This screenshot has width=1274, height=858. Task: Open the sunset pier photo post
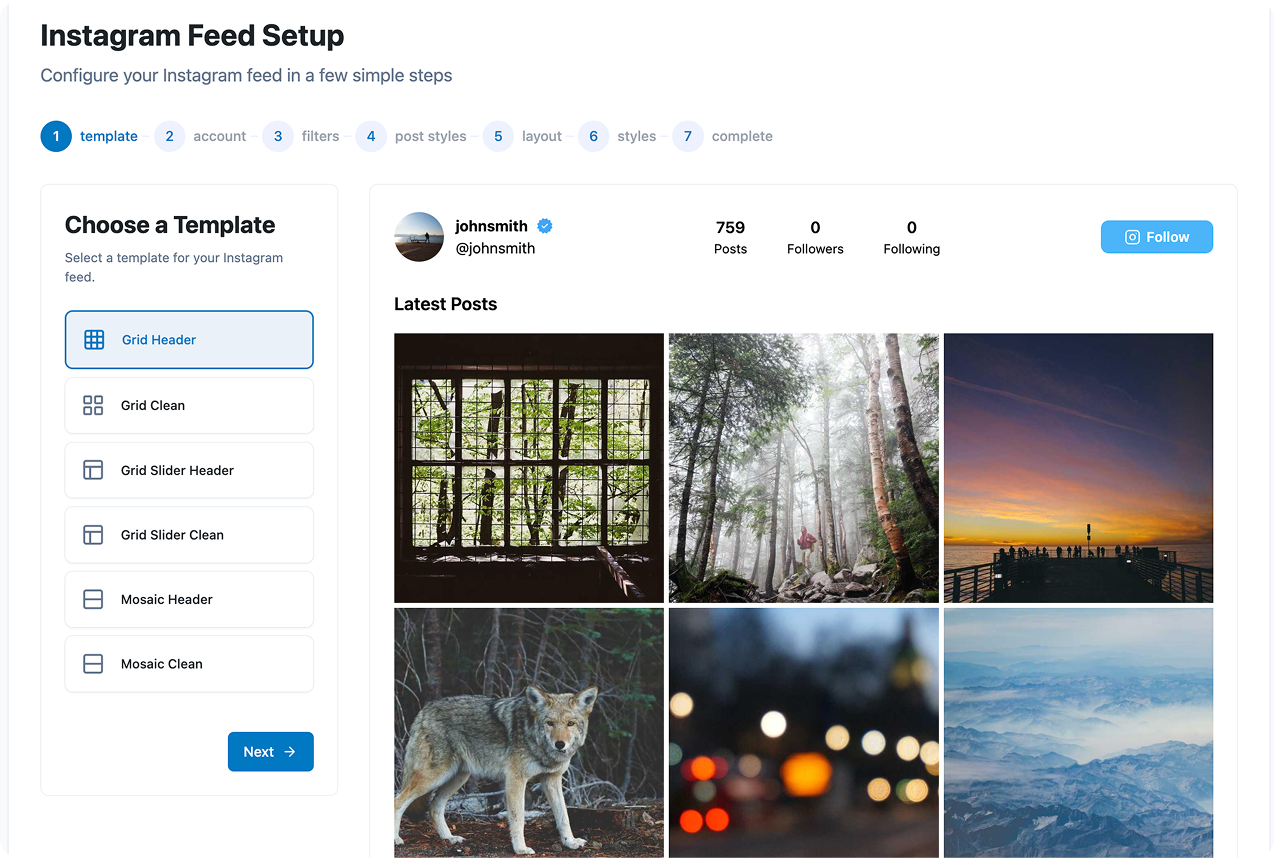[1078, 468]
